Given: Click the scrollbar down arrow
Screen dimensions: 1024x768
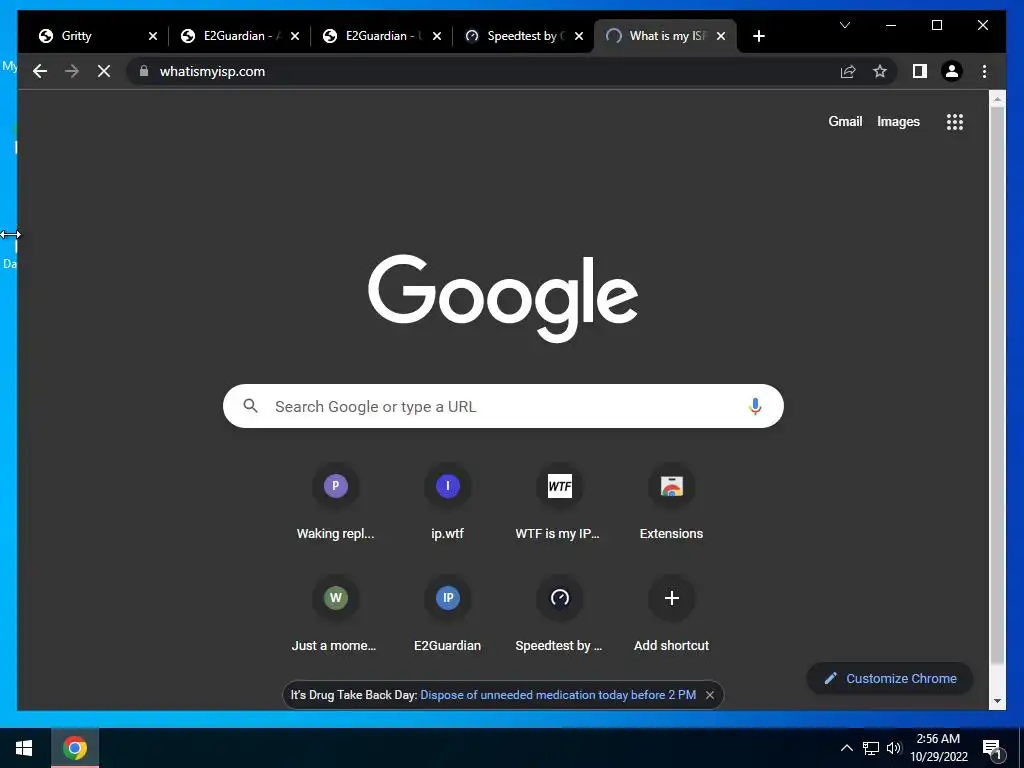Looking at the screenshot, I should tap(997, 701).
